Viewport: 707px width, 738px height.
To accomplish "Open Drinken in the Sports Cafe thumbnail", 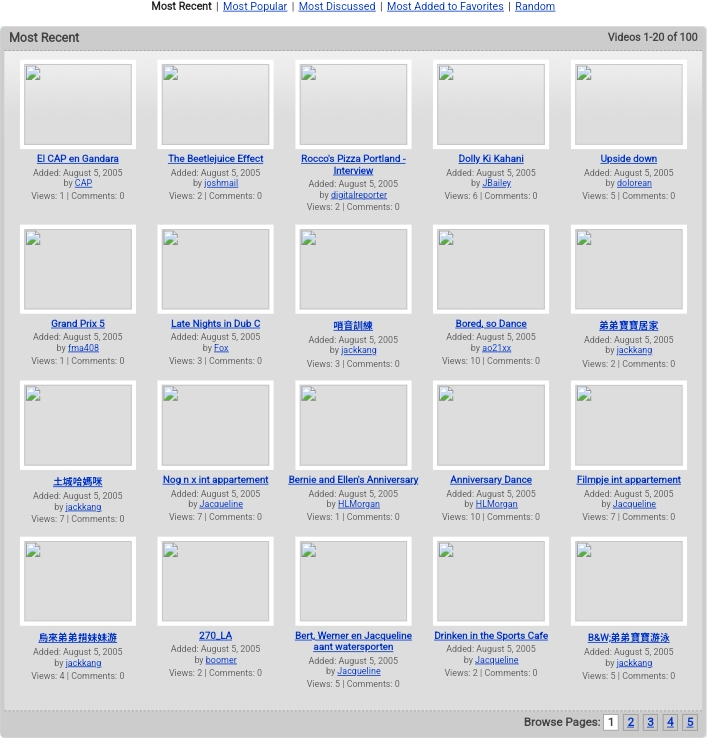I will click(x=491, y=581).
